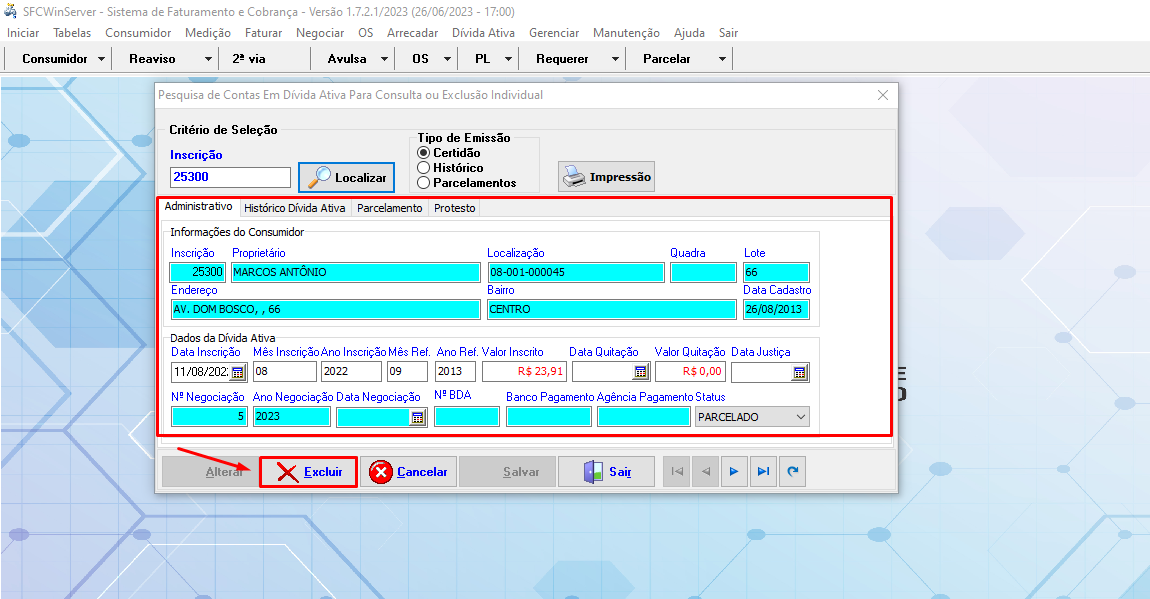
Task: Choose the Parcelamentos radio option
Action: tap(424, 183)
